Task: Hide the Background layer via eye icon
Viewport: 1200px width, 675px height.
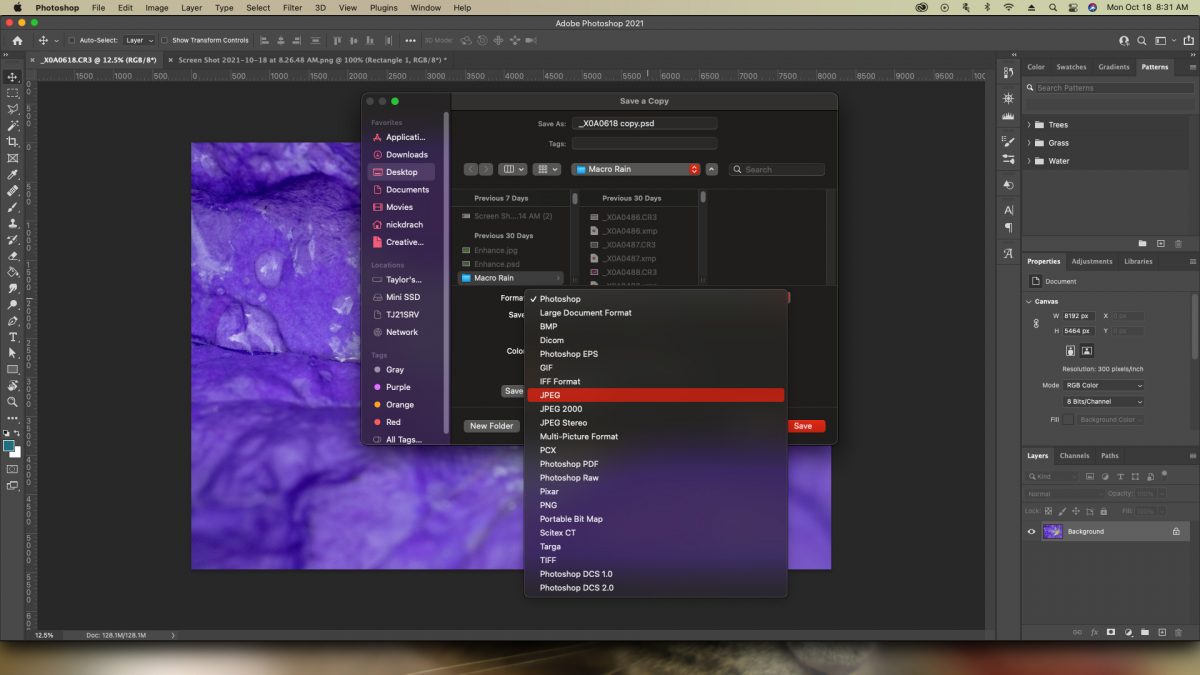Action: (x=1032, y=531)
